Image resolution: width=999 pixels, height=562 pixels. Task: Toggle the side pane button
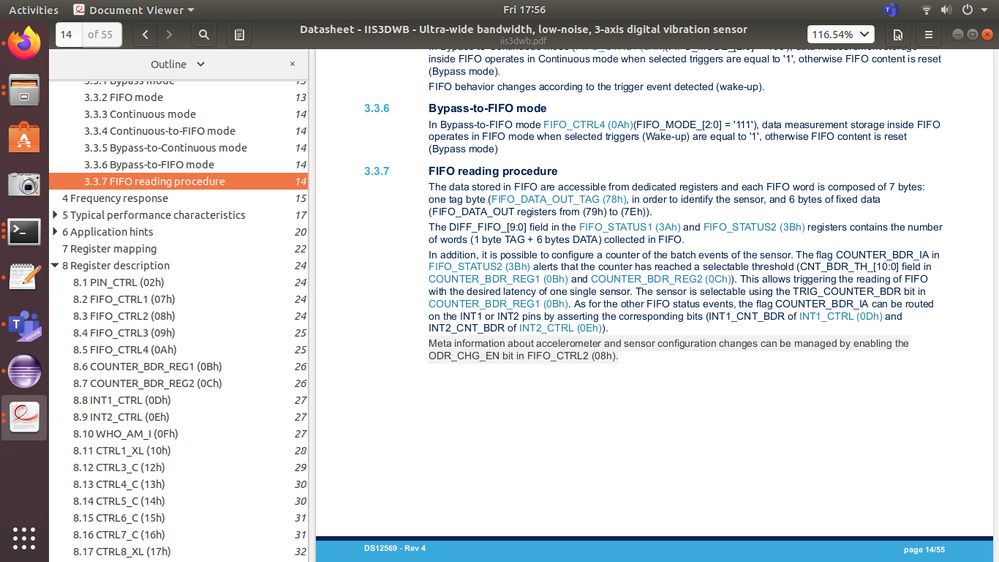click(x=240, y=34)
